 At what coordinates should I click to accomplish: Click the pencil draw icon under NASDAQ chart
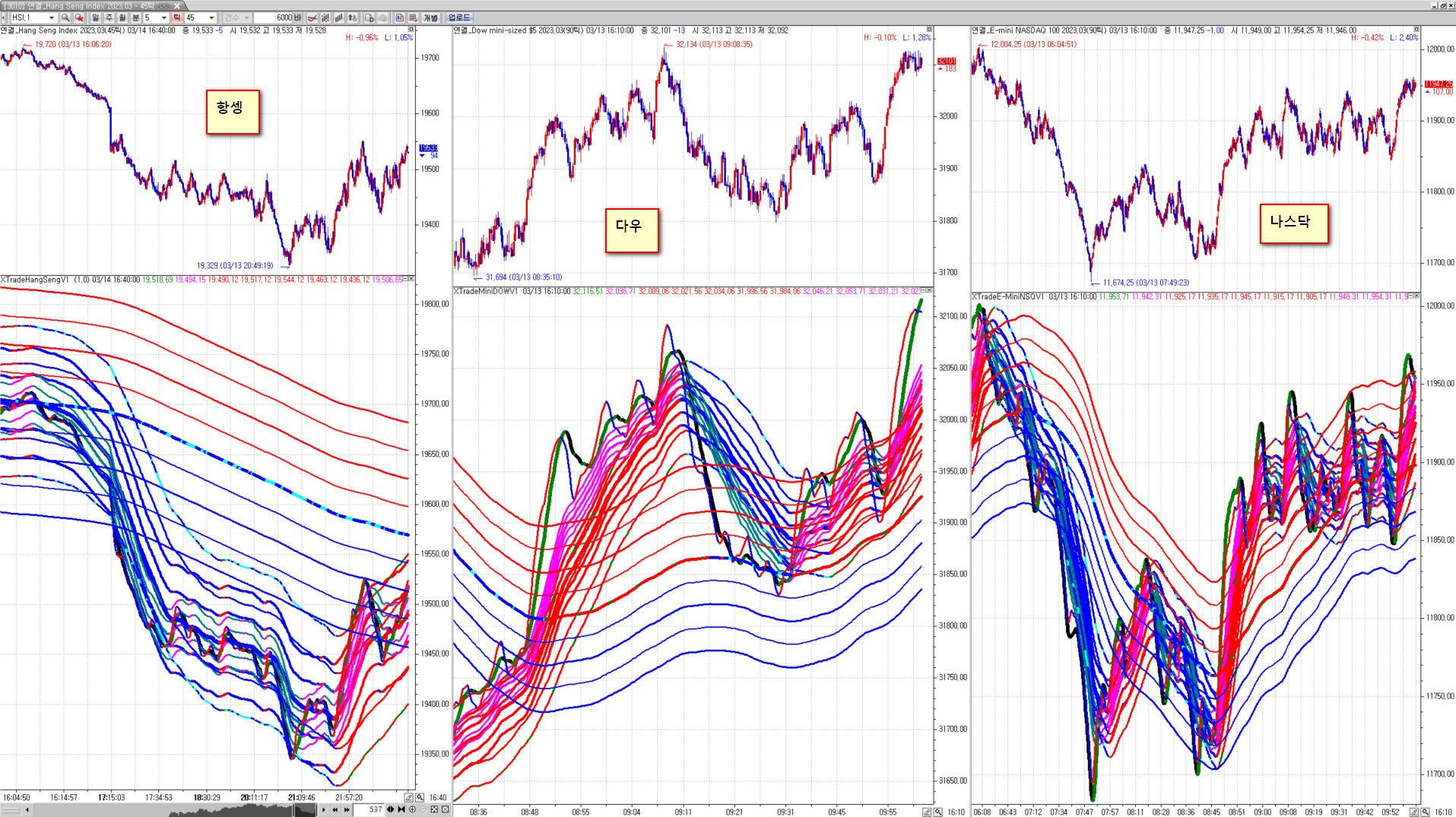[1413, 812]
